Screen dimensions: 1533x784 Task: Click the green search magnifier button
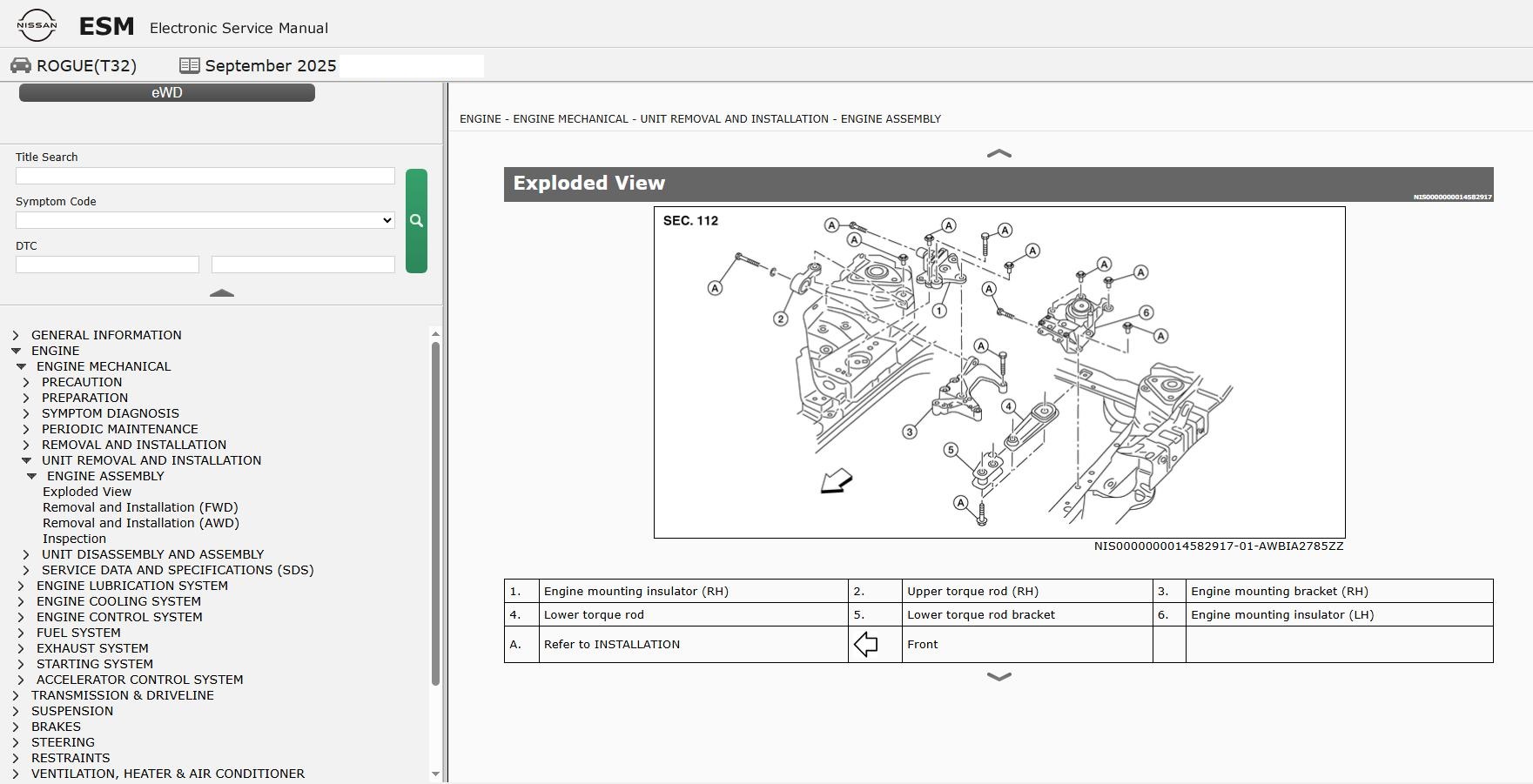tap(416, 221)
